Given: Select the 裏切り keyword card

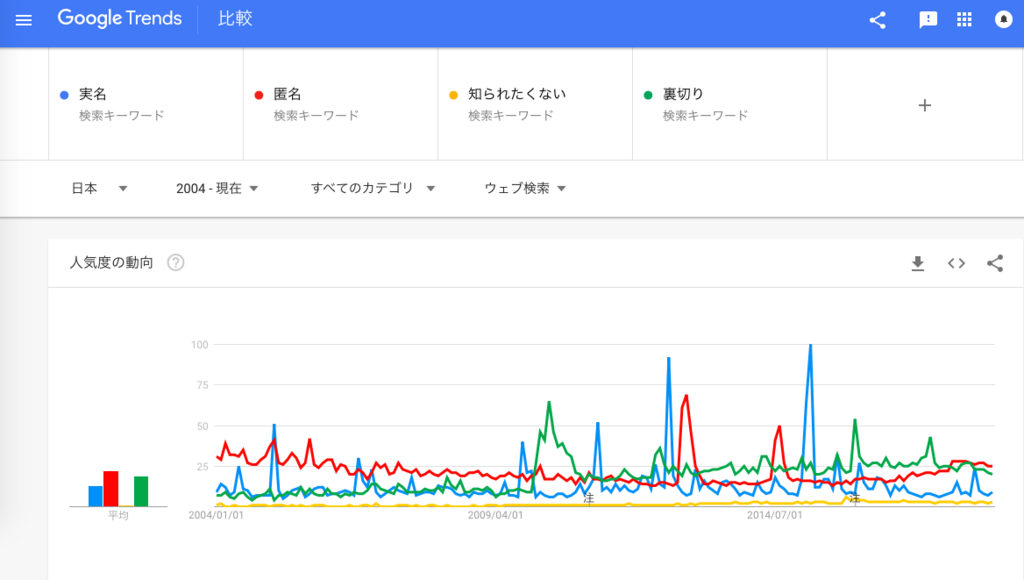Looking at the screenshot, I should coord(729,103).
